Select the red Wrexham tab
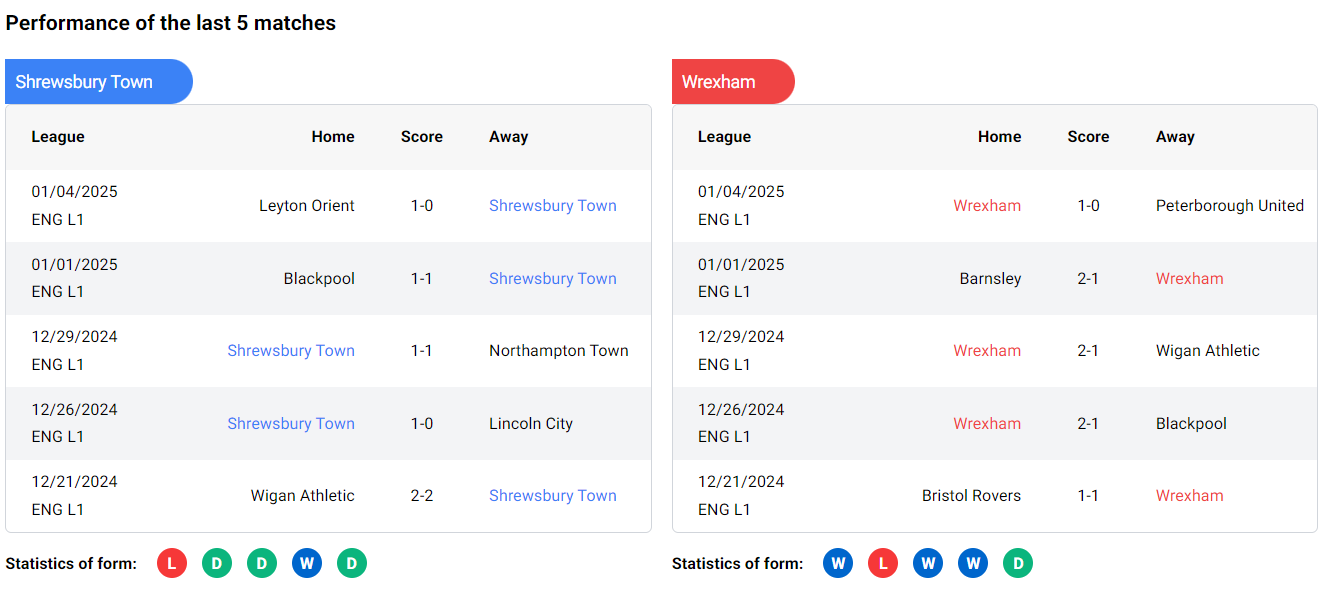 [x=731, y=82]
